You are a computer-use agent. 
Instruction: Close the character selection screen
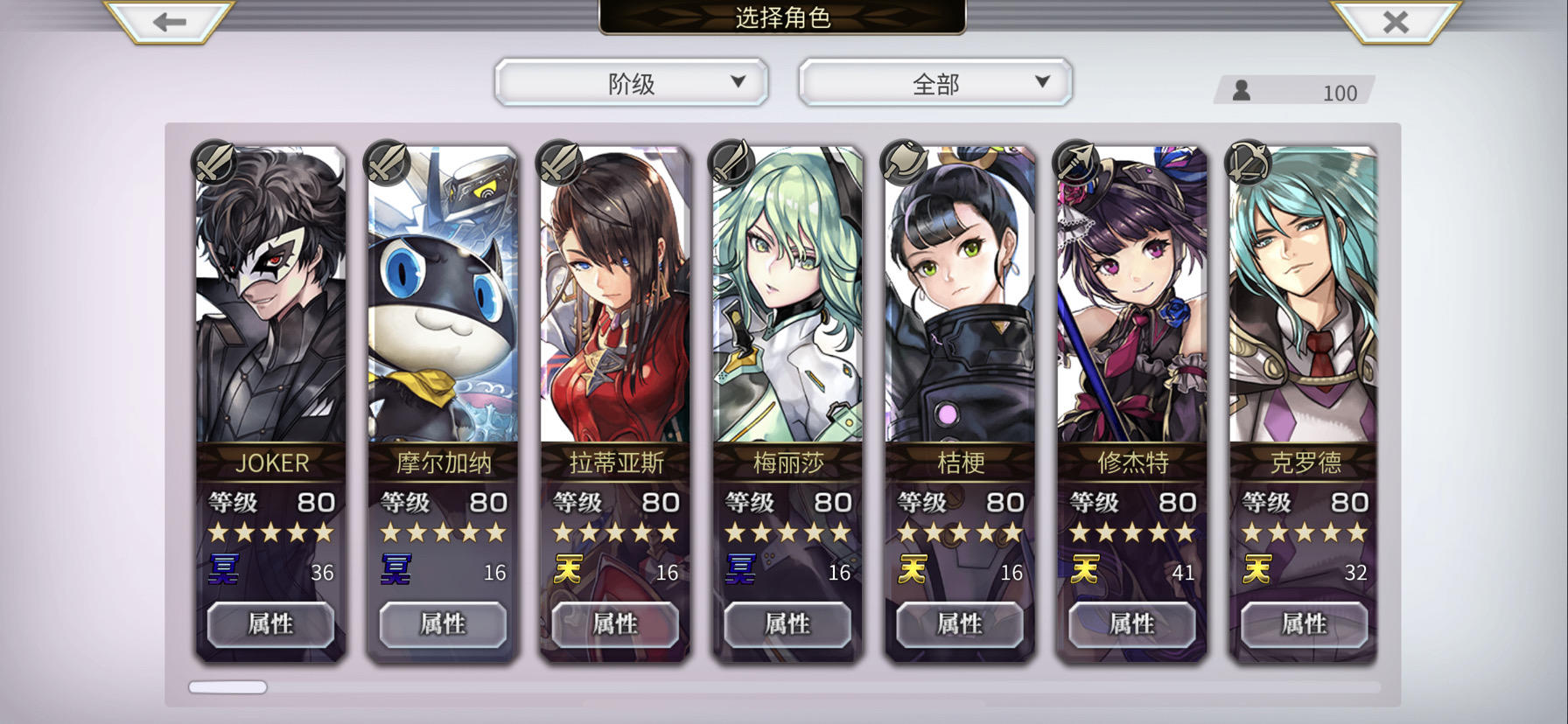[x=1396, y=21]
